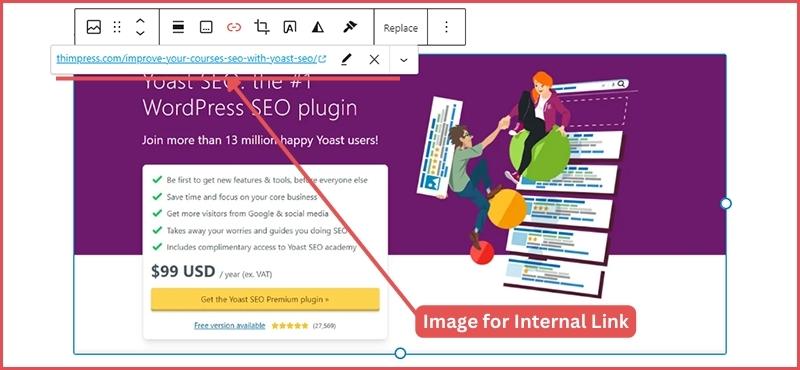Apply duotone filter icon
The image size is (800, 370).
[x=318, y=28]
